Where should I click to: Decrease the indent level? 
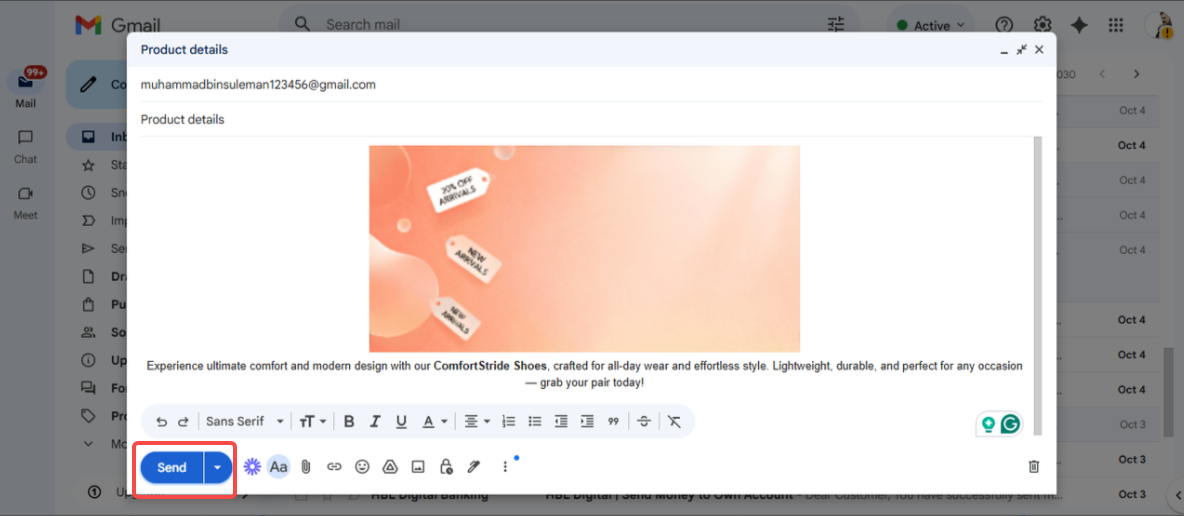click(x=561, y=422)
